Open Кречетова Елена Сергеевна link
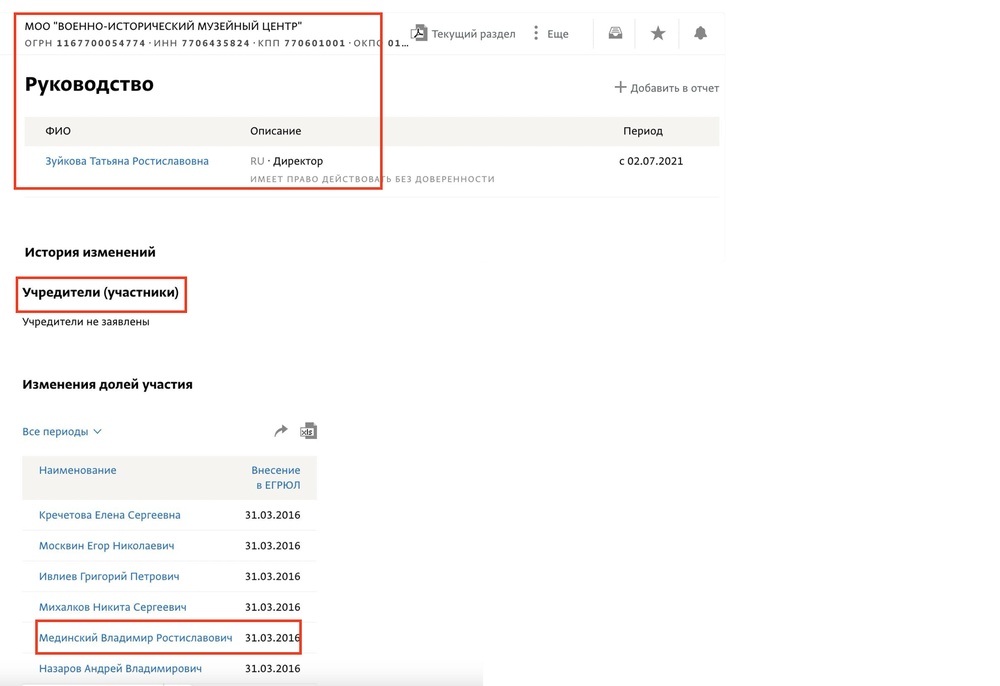Screen dimensions: 1000x686 click(110, 515)
